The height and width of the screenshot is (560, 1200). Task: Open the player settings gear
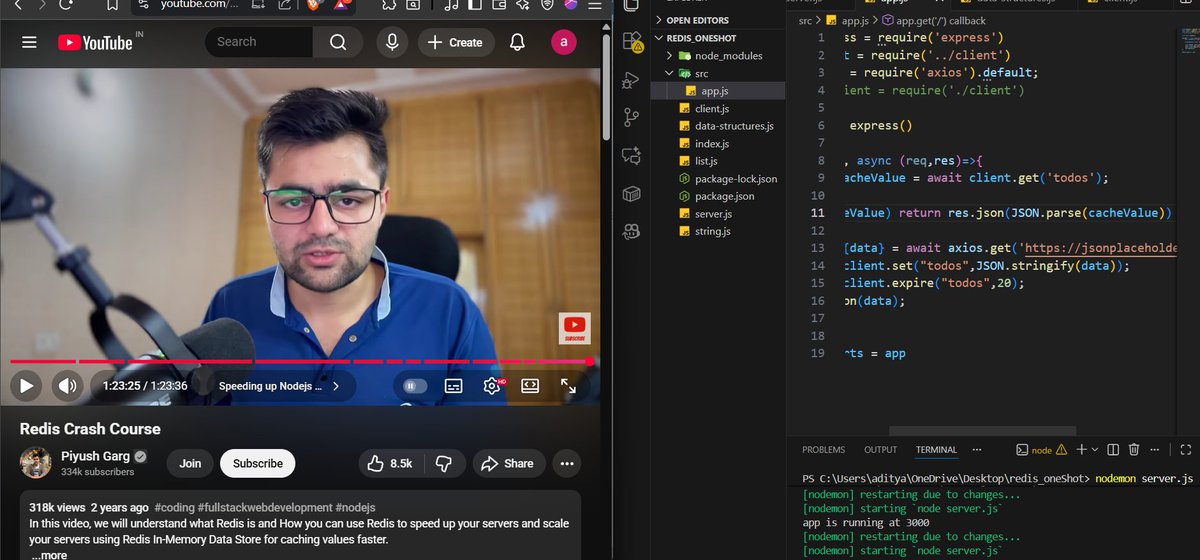pyautogui.click(x=492, y=385)
